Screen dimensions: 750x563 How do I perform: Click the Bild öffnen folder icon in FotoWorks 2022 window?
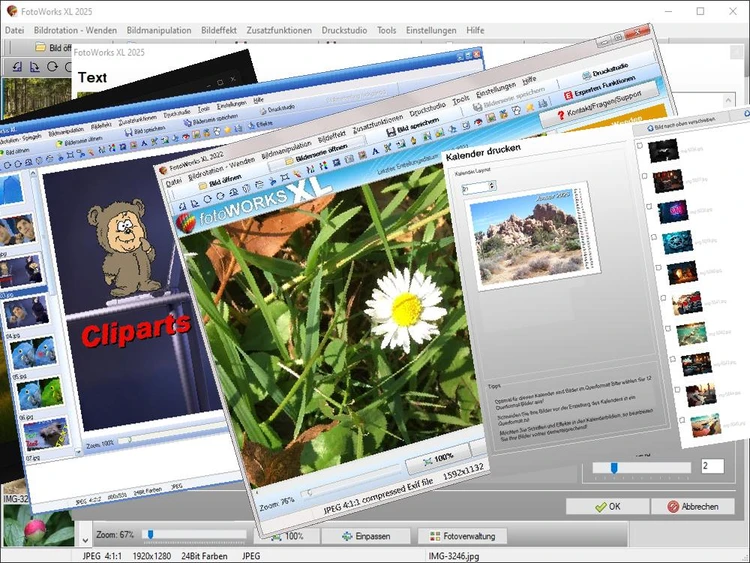(203, 186)
